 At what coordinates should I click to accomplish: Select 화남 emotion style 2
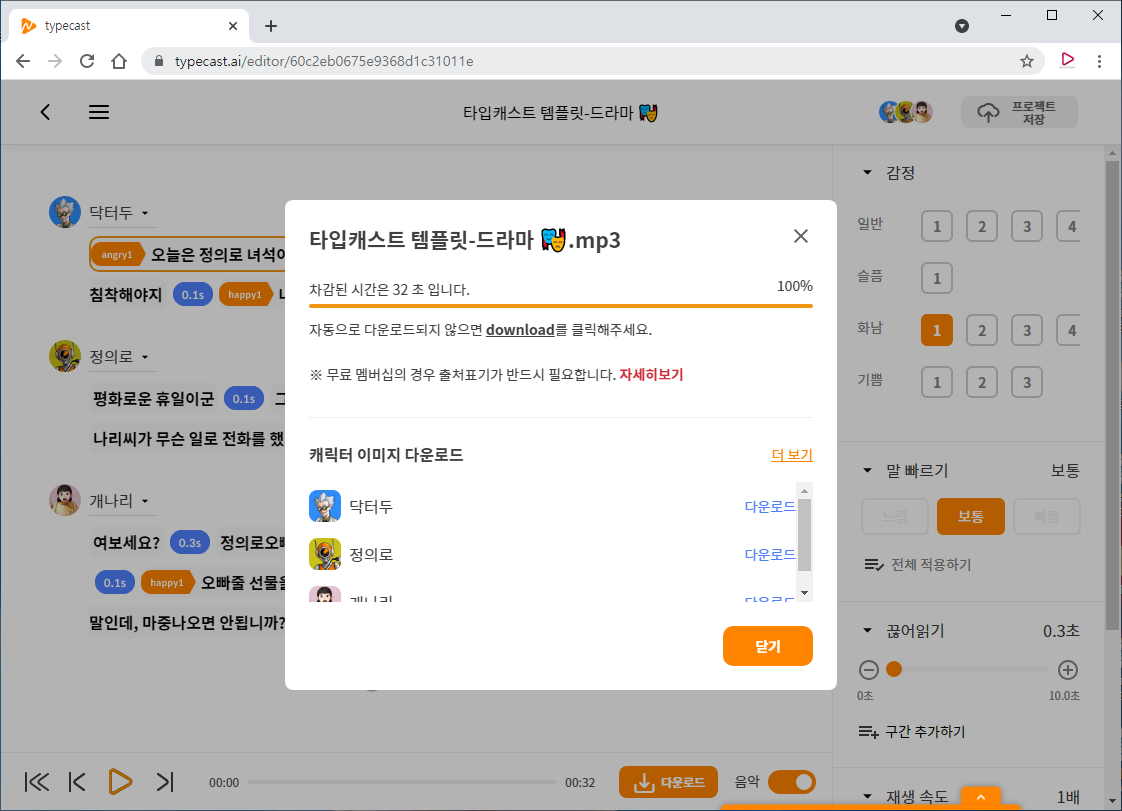click(x=982, y=330)
